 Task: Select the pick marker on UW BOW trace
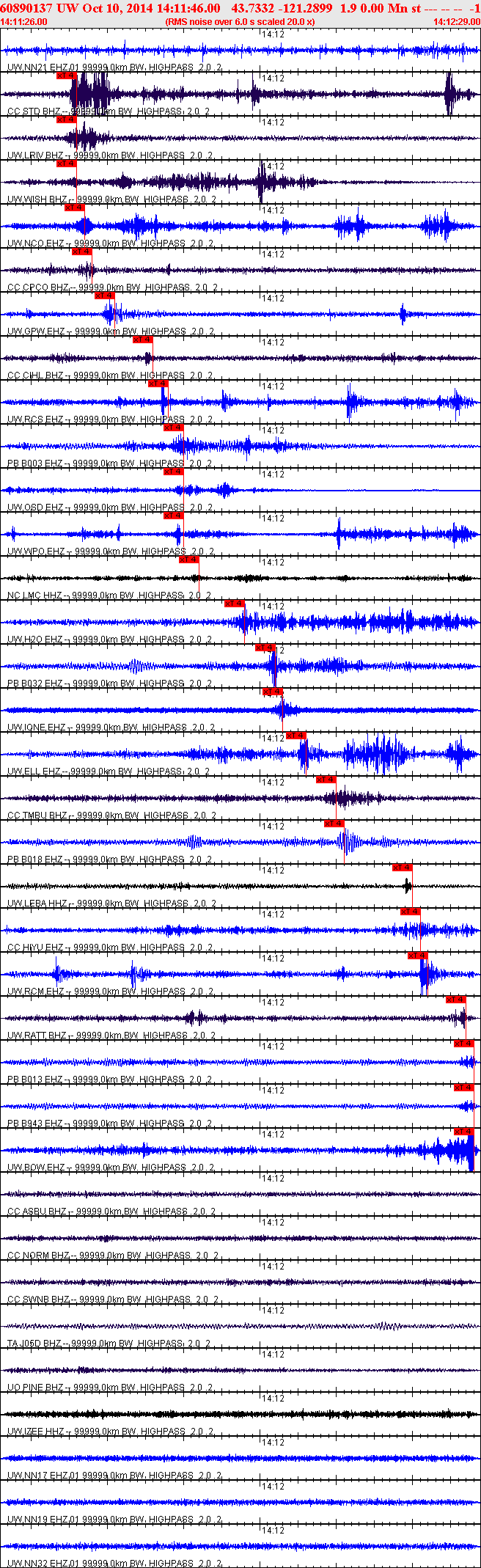(x=464, y=1132)
